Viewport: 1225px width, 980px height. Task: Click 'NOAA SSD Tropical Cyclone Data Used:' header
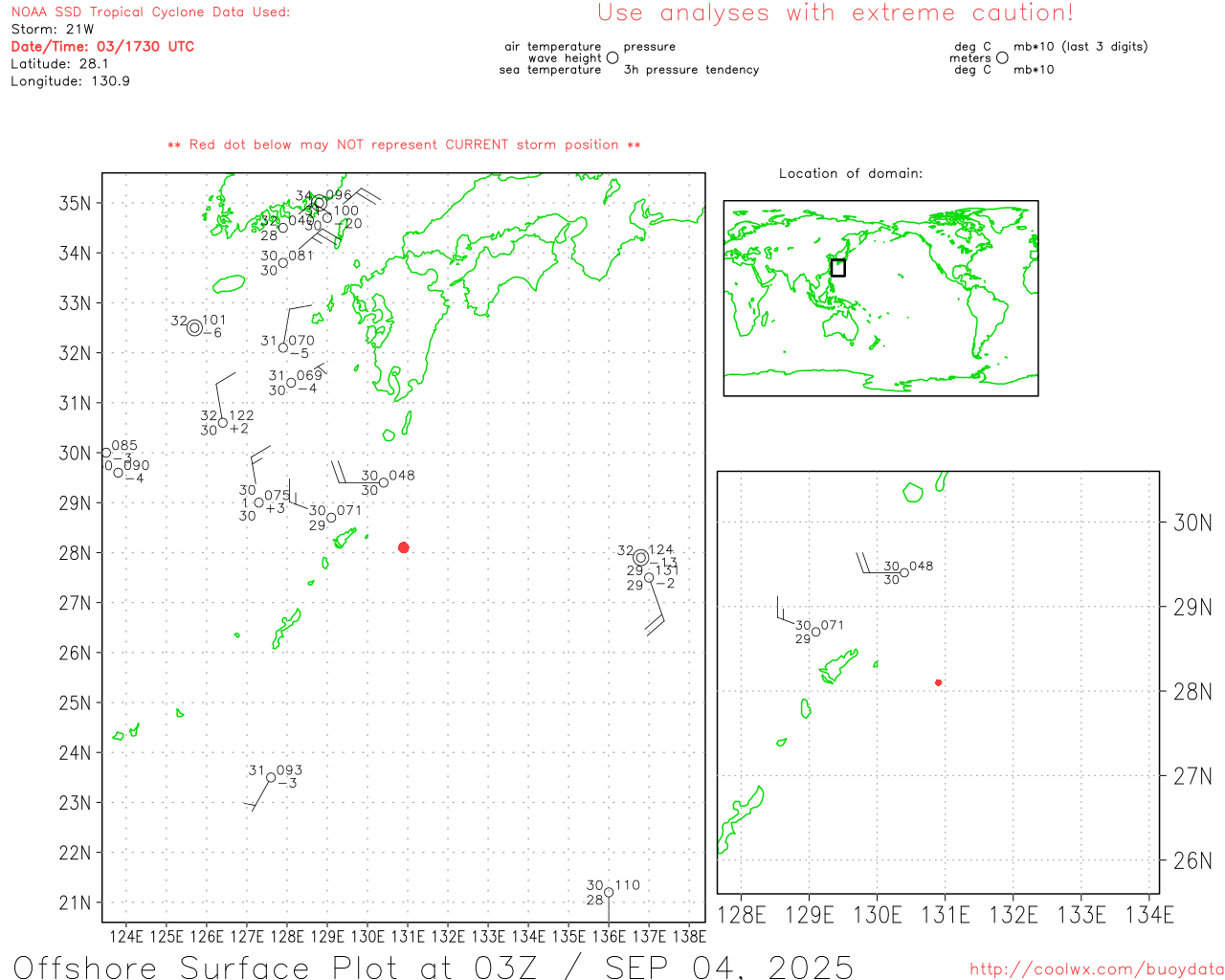150,12
